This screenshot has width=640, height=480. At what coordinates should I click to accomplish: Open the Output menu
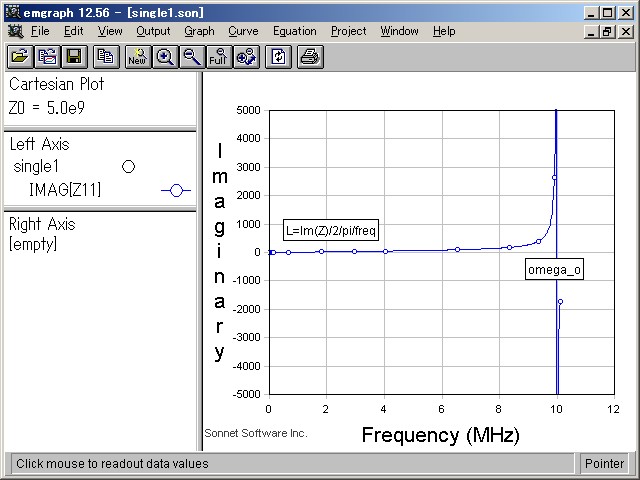pyautogui.click(x=153, y=31)
